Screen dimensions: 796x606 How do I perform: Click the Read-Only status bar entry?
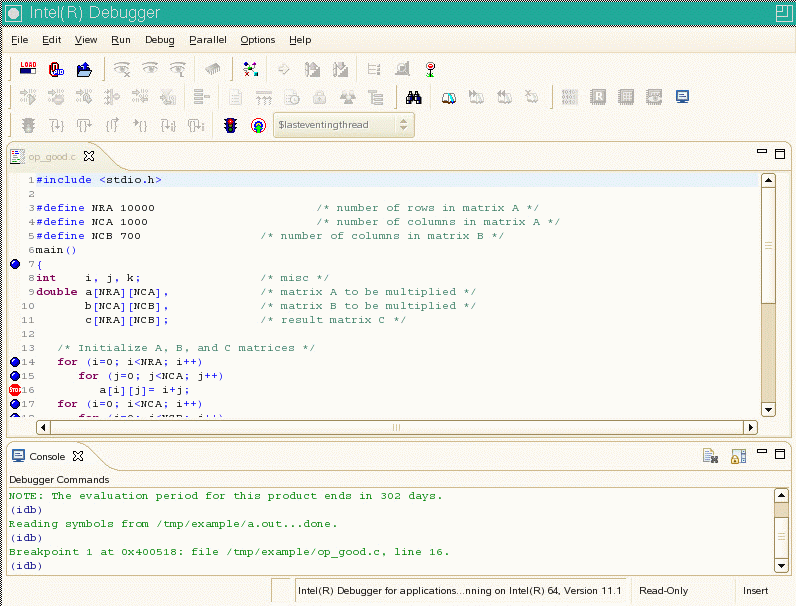pos(664,590)
